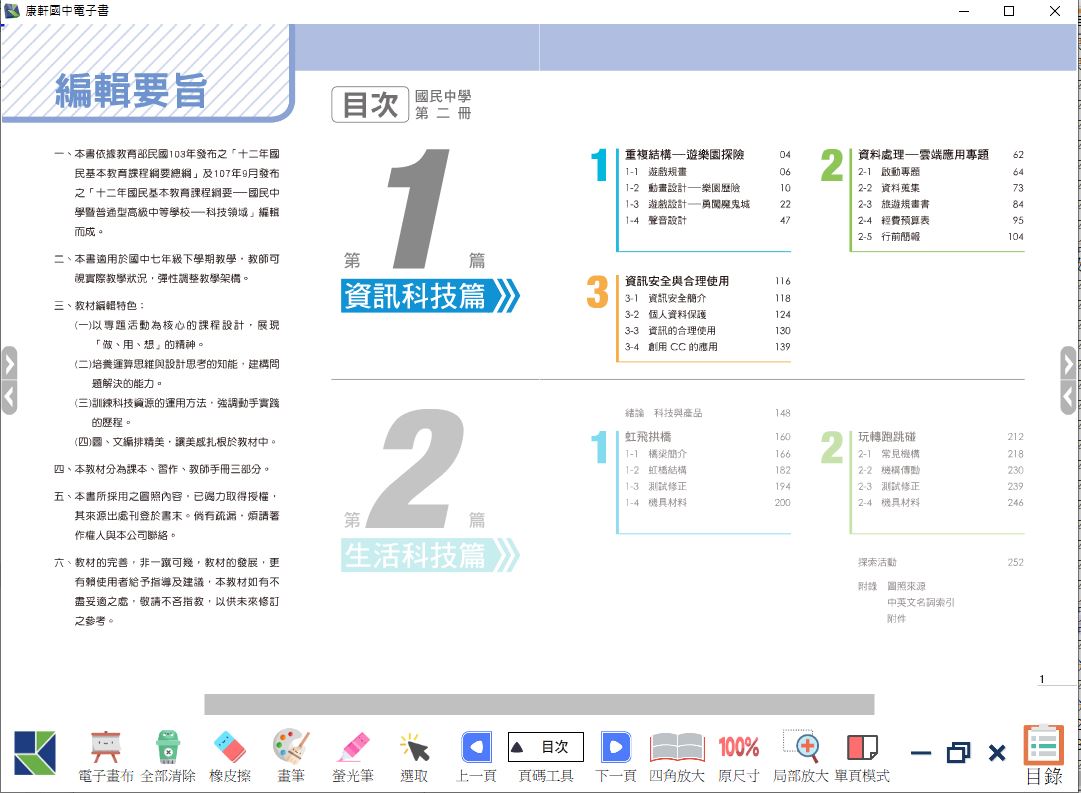Click the 康軒 logo in bottom toolbar
The image size is (1081, 793).
coord(35,753)
